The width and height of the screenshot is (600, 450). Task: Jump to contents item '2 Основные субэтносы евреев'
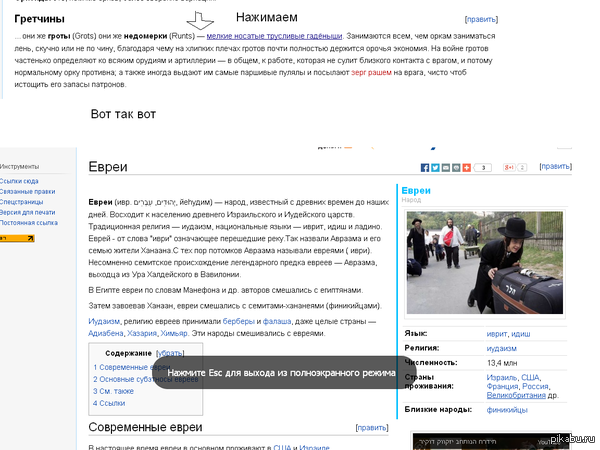coord(145,379)
